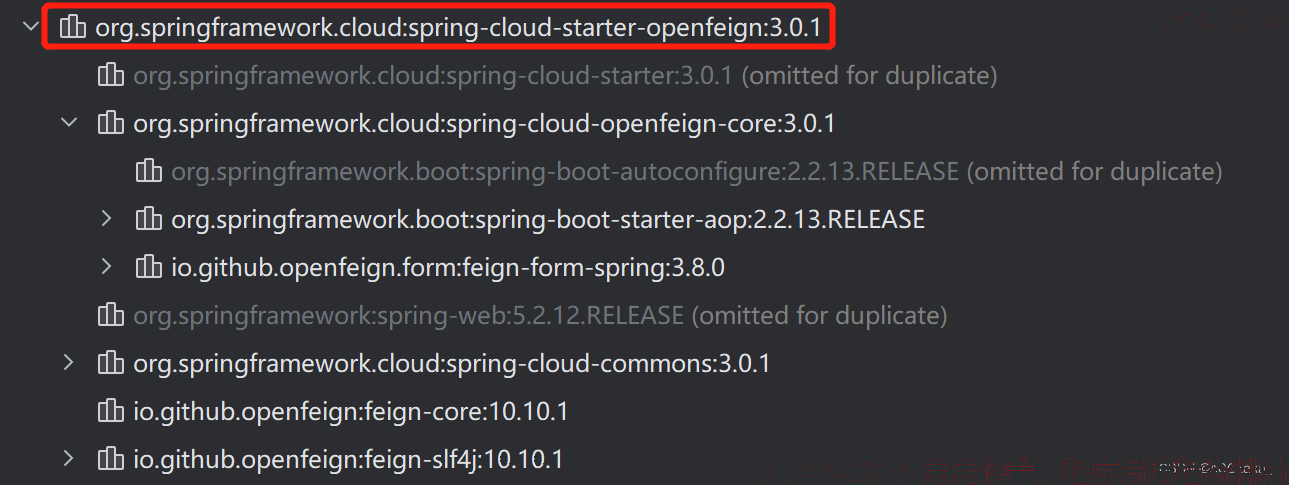This screenshot has height=485, width=1289.
Task: Click library icon beside feign-core:10.10.1
Action: tap(110, 411)
